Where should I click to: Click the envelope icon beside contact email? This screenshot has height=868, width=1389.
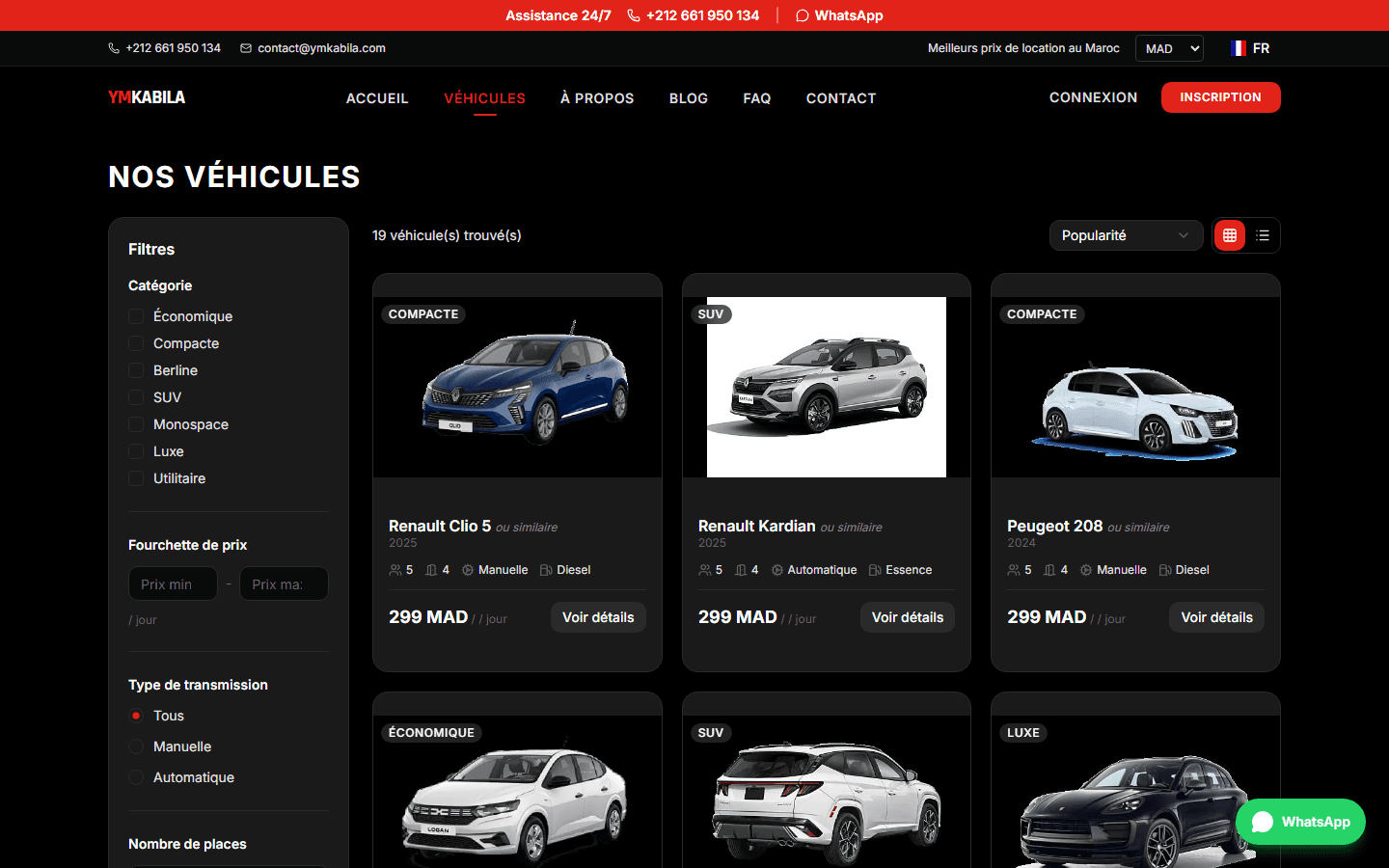tap(246, 48)
